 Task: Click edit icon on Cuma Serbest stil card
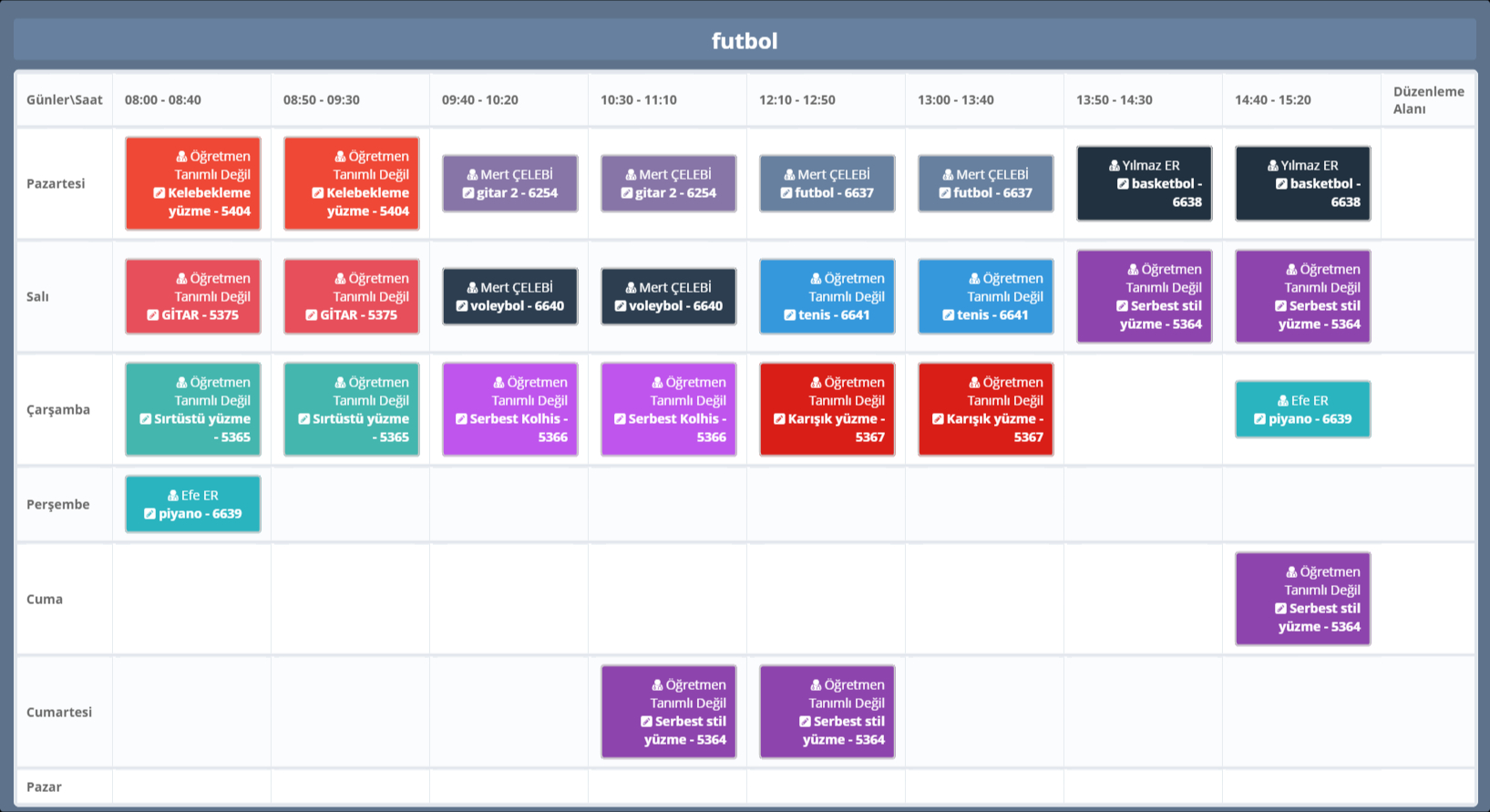(1280, 609)
